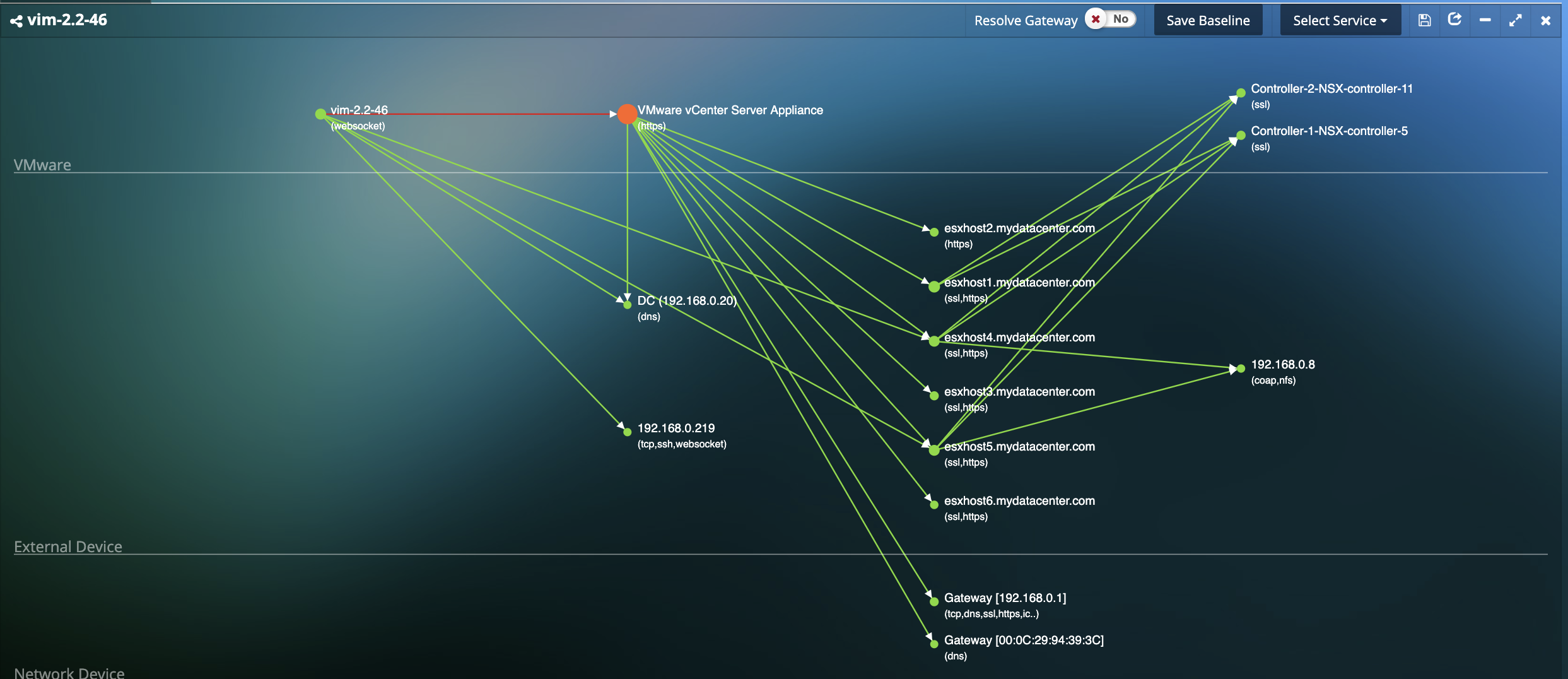Viewport: 1568px width, 679px height.
Task: Click the export icon next to the save icon
Action: (x=1454, y=20)
